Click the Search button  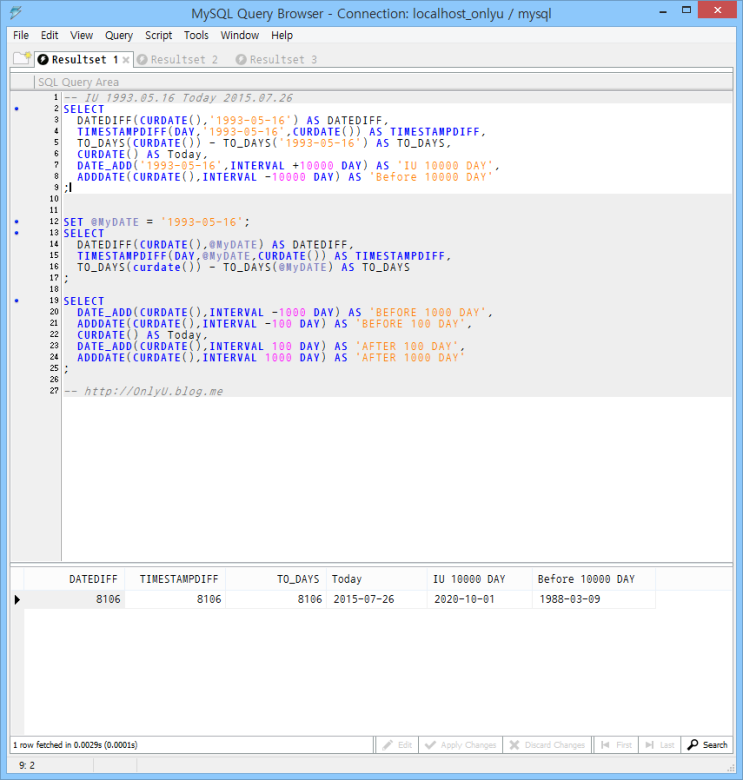[x=707, y=745]
